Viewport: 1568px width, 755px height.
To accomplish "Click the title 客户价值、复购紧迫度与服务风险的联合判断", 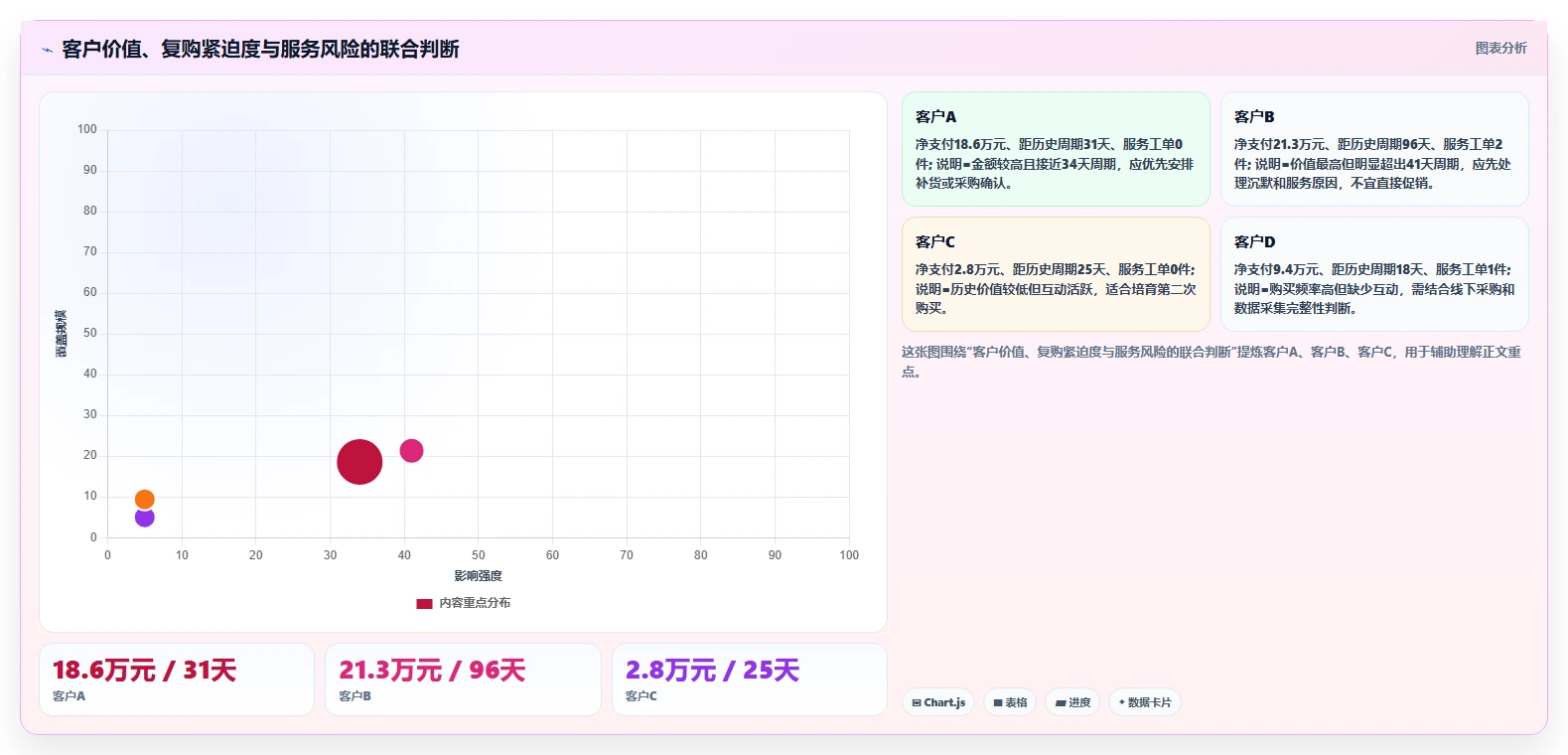I will 260,49.
